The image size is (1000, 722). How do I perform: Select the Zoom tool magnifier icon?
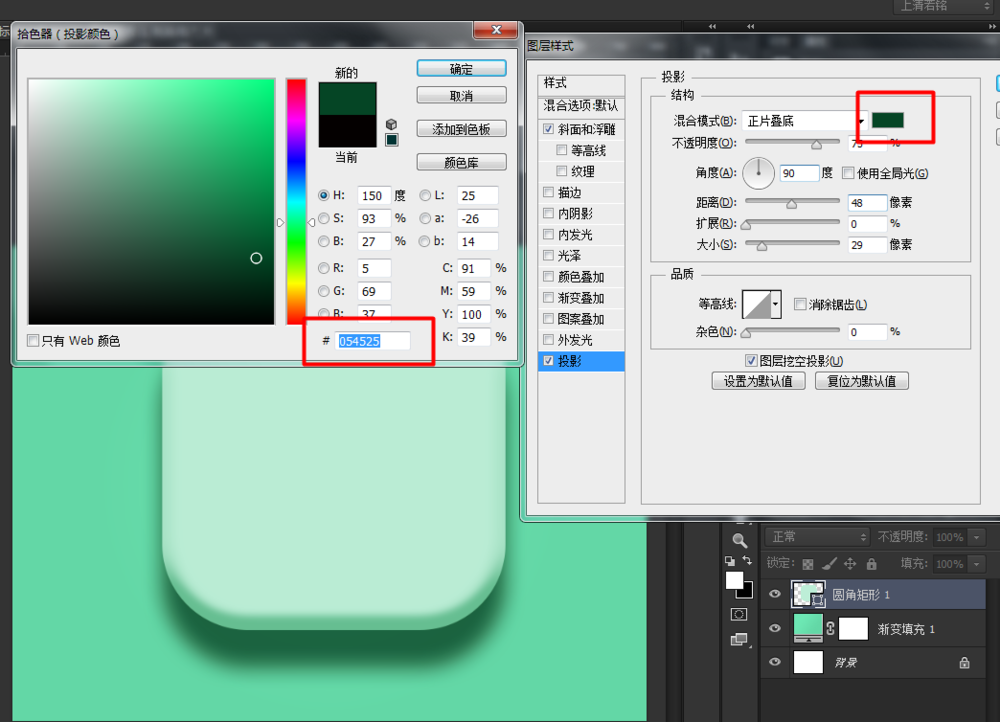741,539
